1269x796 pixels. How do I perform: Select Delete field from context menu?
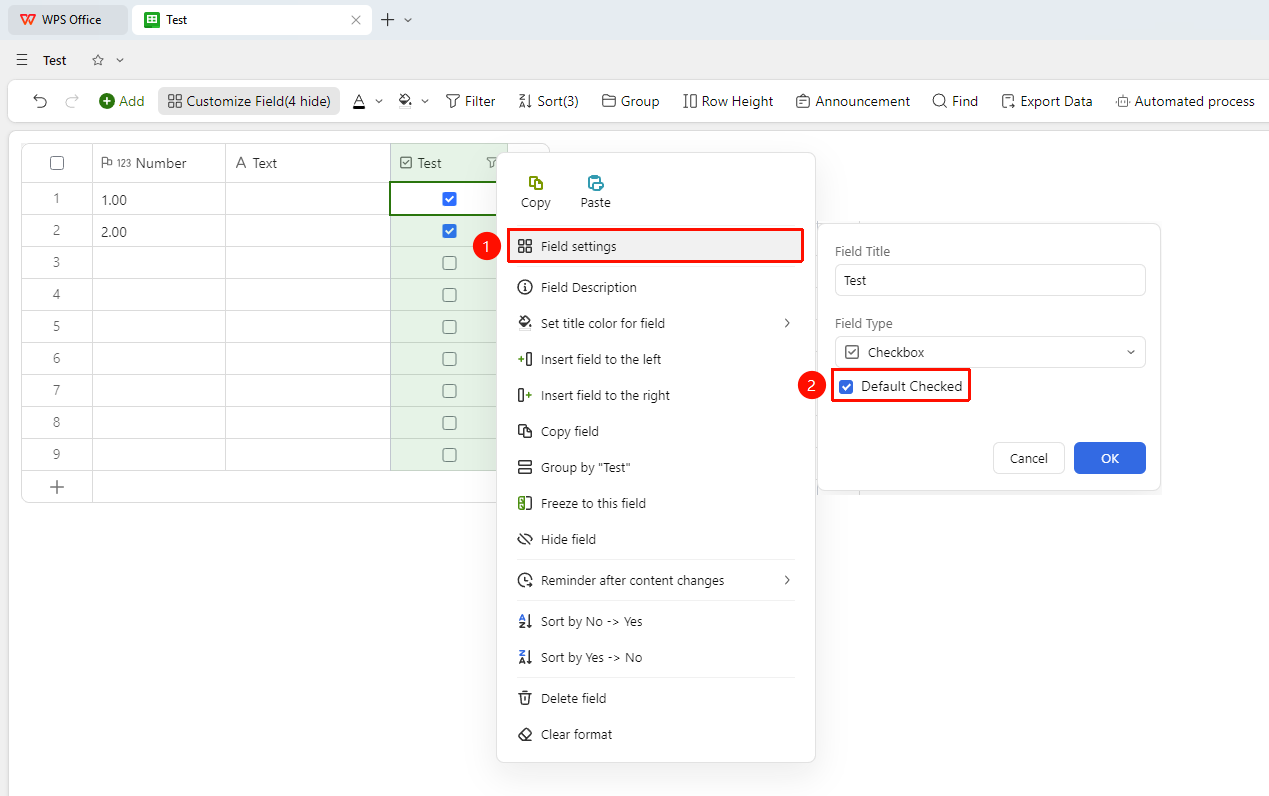click(x=656, y=698)
